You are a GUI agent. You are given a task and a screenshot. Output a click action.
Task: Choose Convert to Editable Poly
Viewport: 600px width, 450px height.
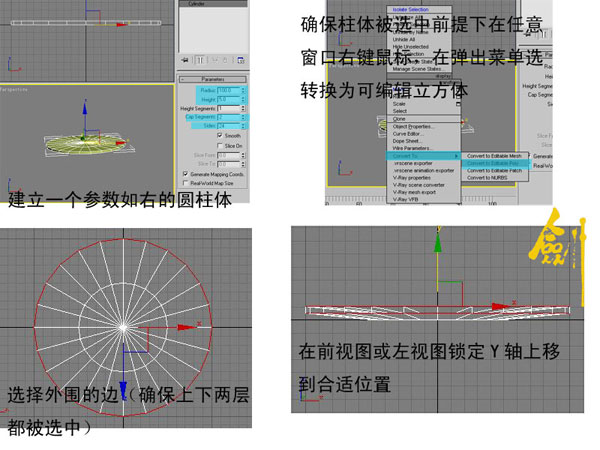493,163
